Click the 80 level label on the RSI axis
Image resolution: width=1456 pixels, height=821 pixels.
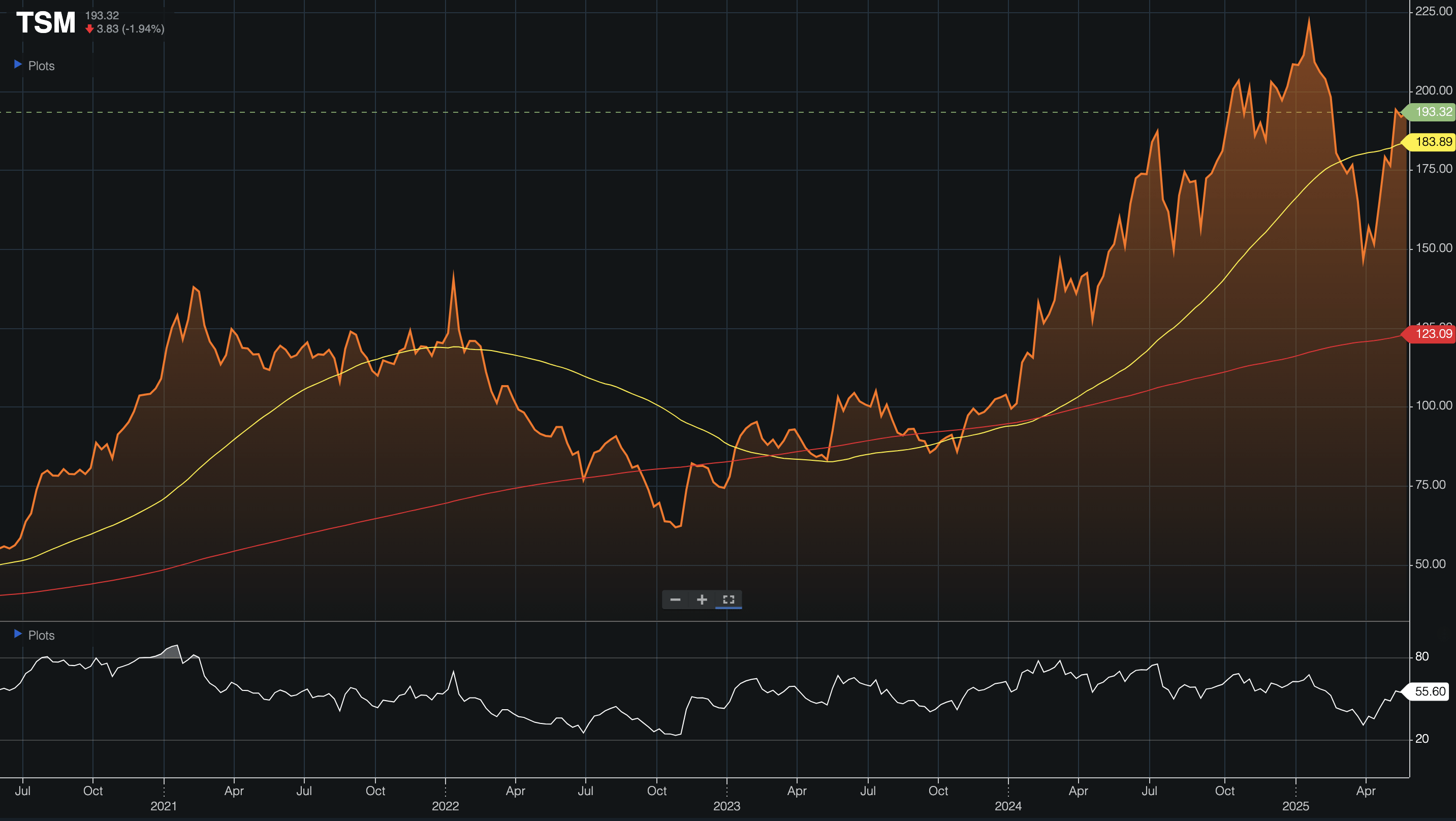click(x=1421, y=656)
